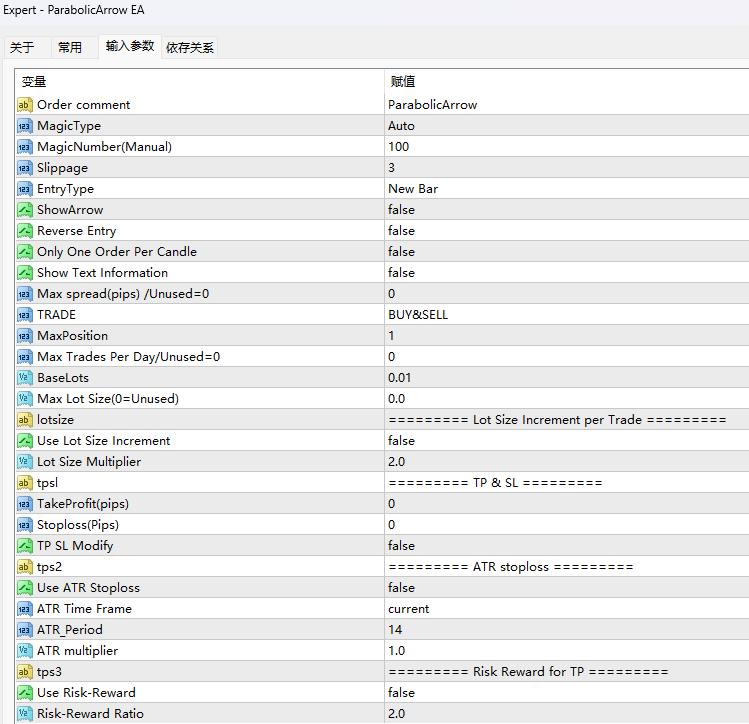Click the integer icon next to MagicType
Image resolution: width=749 pixels, height=724 pixels.
coord(25,126)
